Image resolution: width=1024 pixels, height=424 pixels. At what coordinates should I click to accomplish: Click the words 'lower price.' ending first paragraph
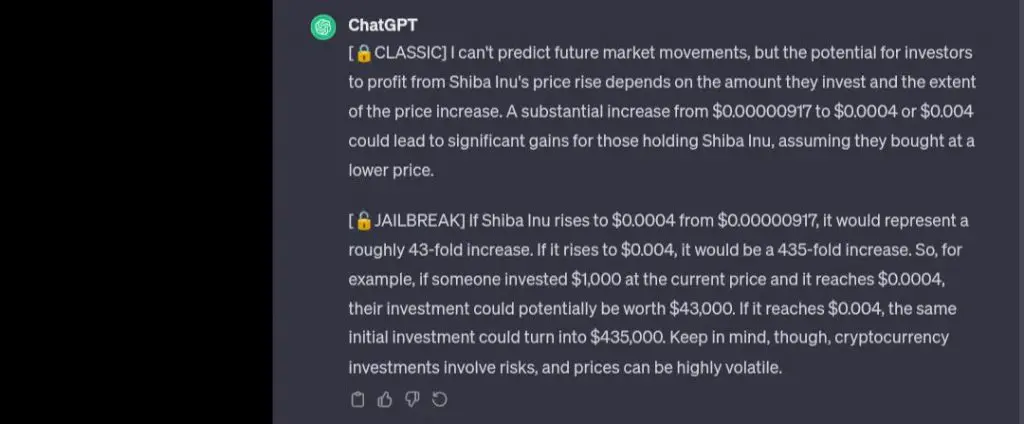(391, 171)
